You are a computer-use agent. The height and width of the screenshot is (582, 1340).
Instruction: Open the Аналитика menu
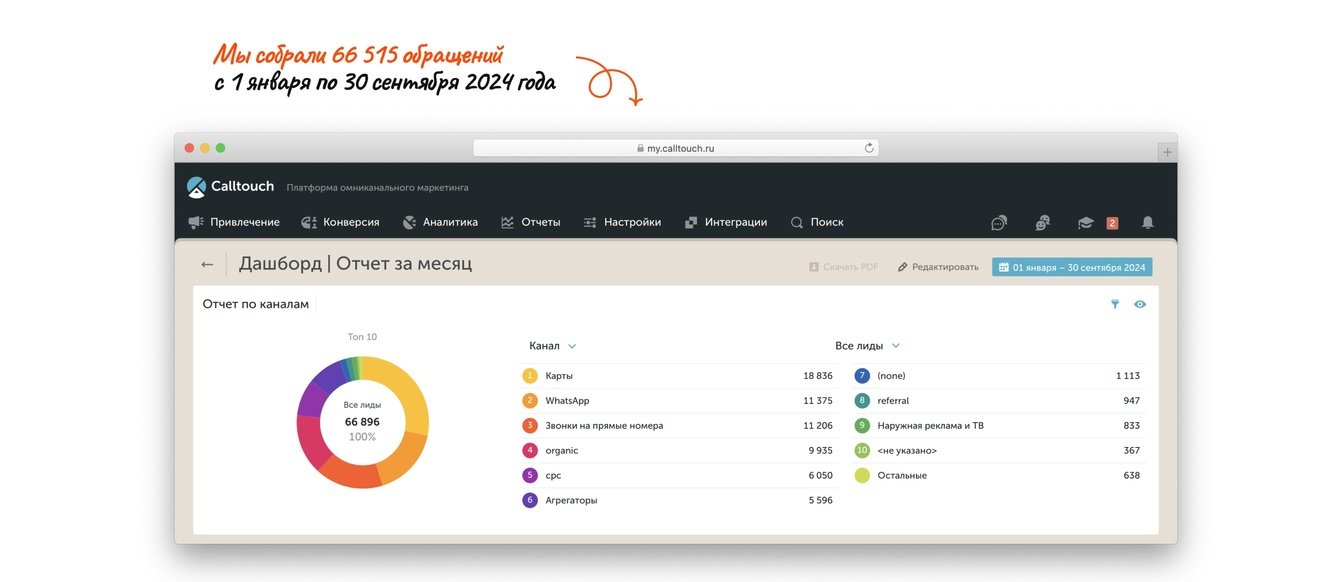point(440,222)
